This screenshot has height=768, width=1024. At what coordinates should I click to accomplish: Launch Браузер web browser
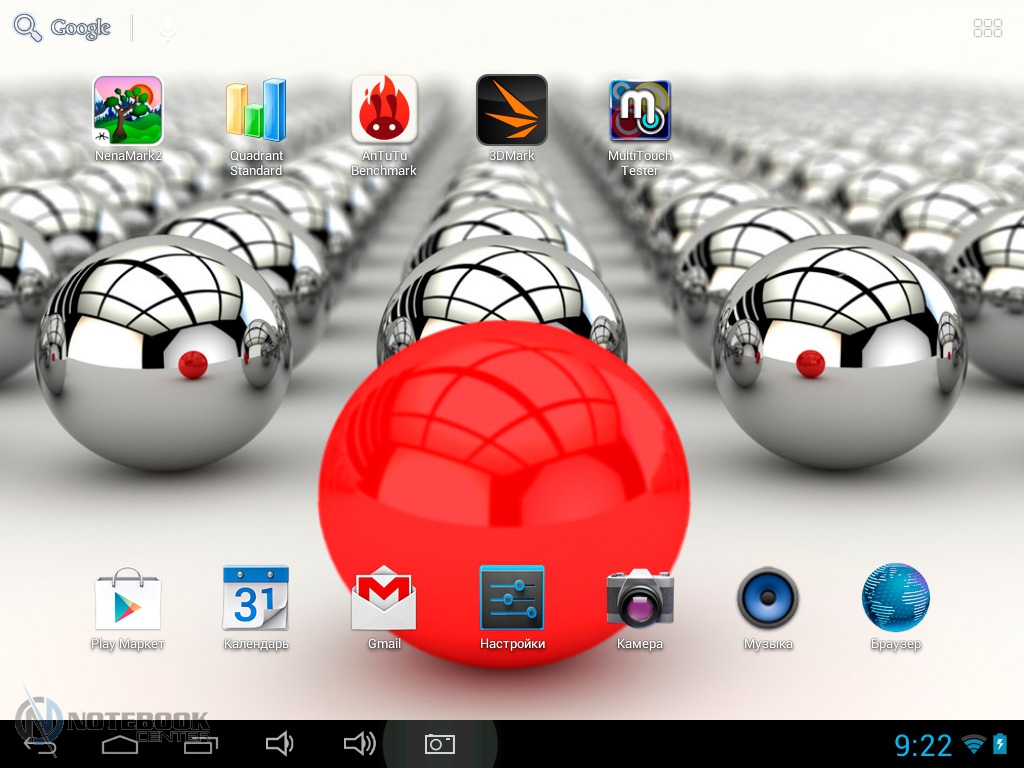(896, 599)
